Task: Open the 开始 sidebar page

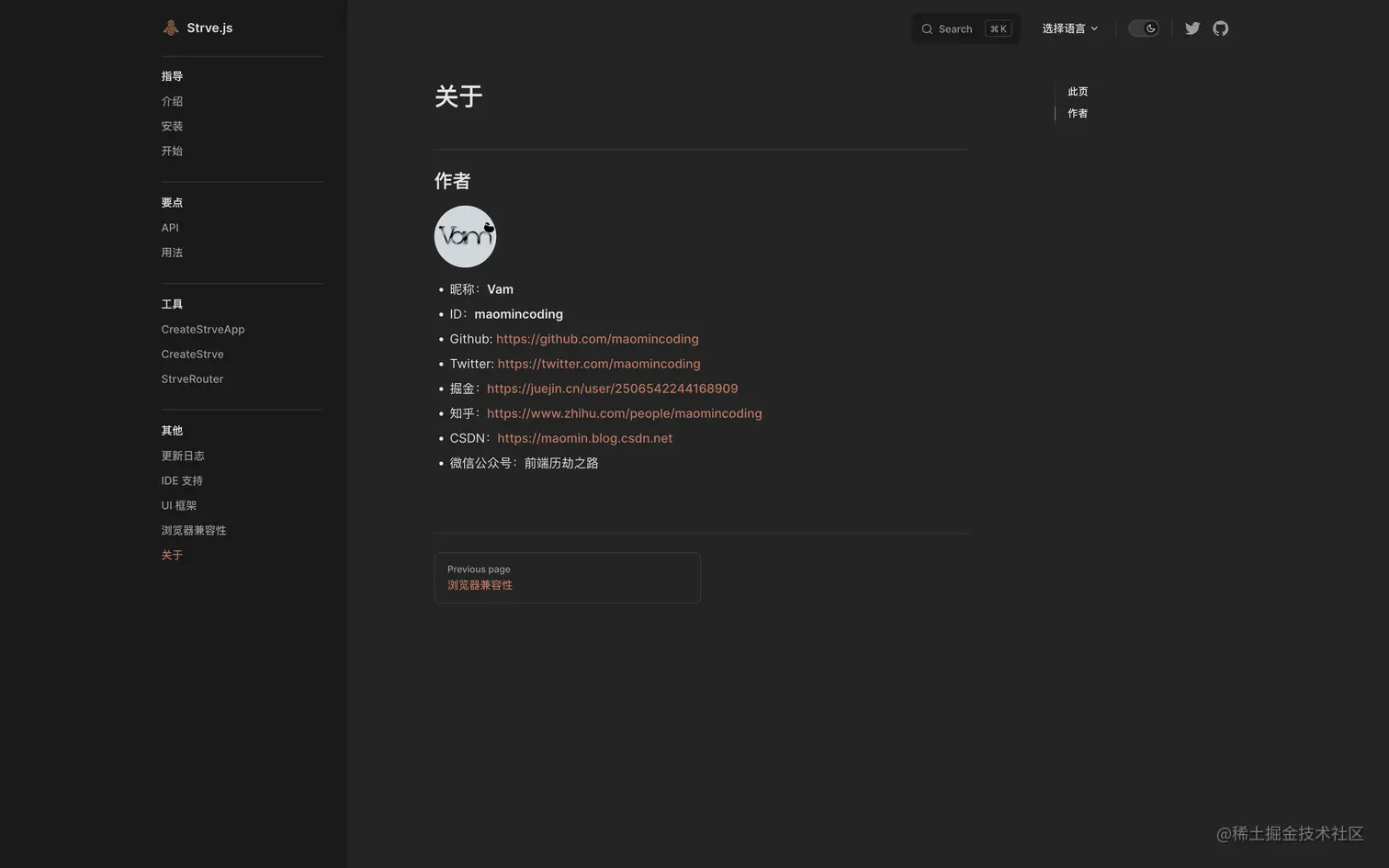Action: point(172,151)
